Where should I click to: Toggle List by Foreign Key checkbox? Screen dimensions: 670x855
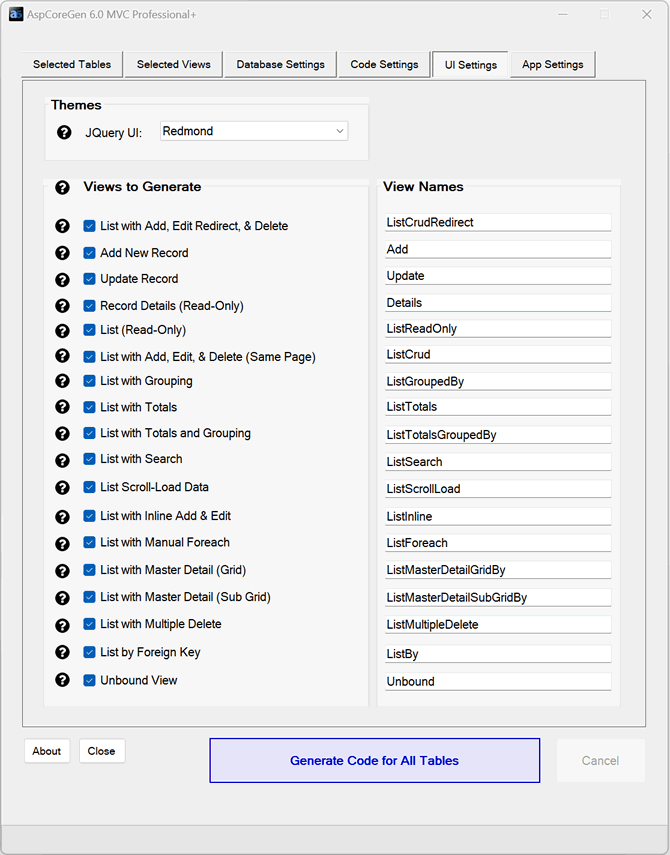tap(90, 652)
